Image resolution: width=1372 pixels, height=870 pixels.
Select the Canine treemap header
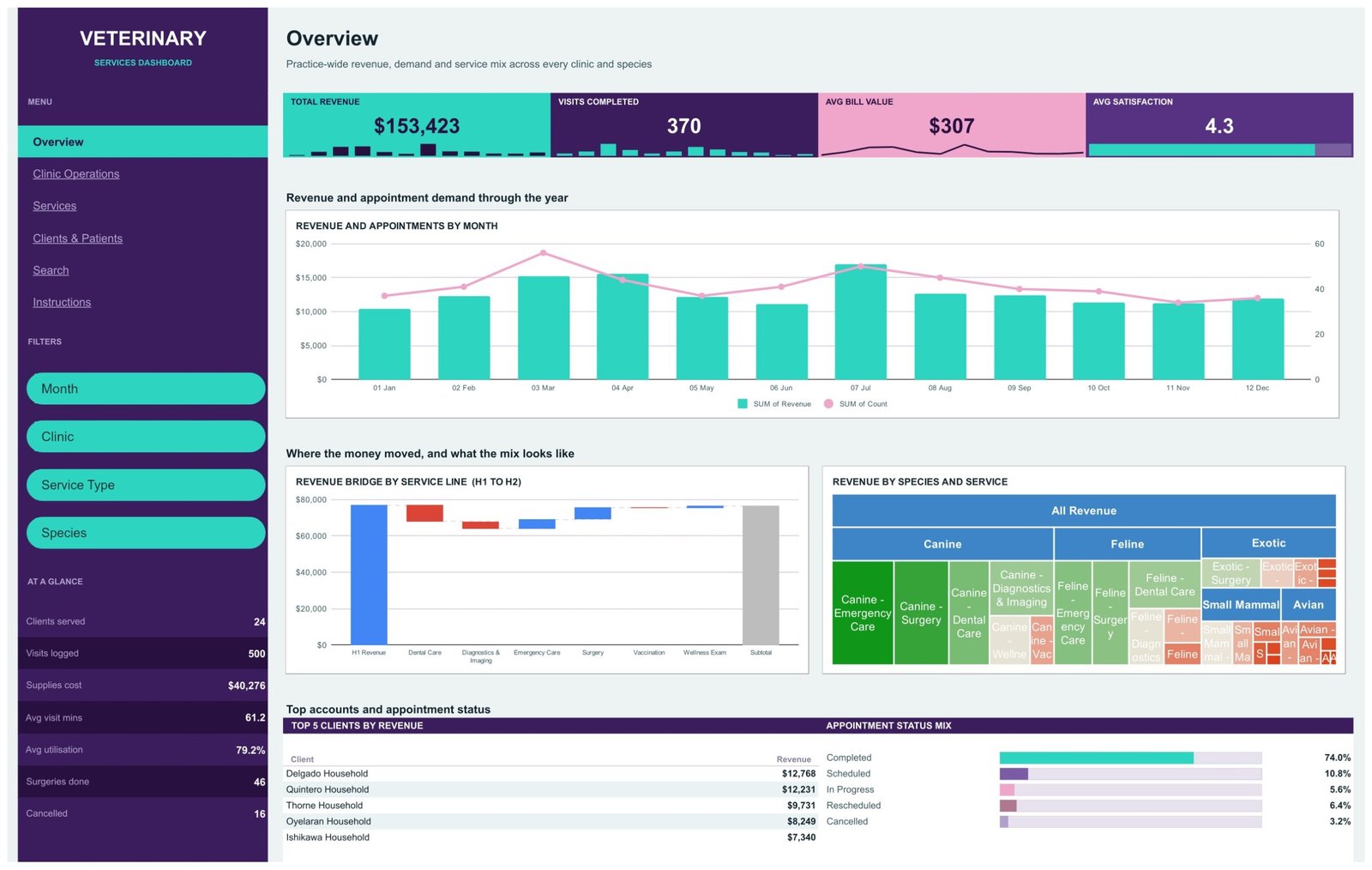pos(942,544)
